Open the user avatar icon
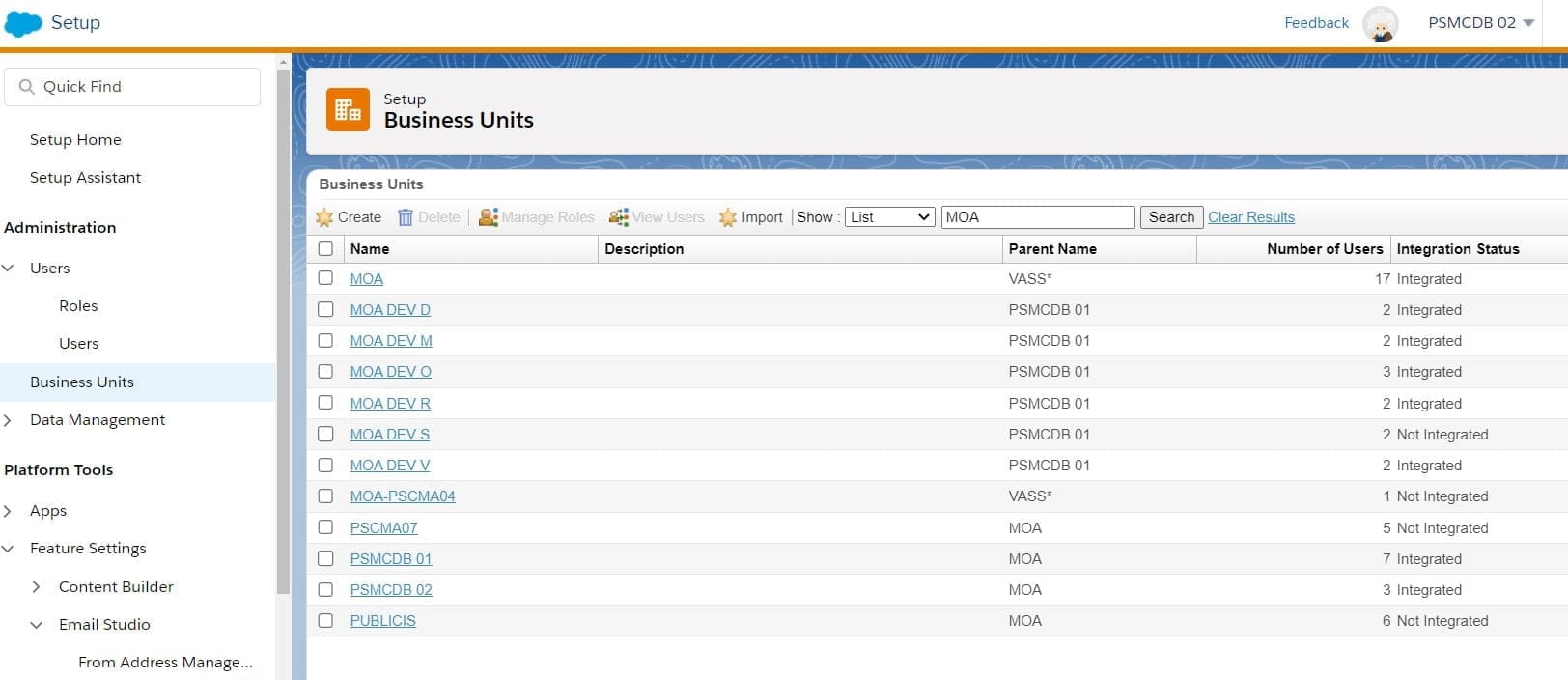 click(x=1380, y=23)
